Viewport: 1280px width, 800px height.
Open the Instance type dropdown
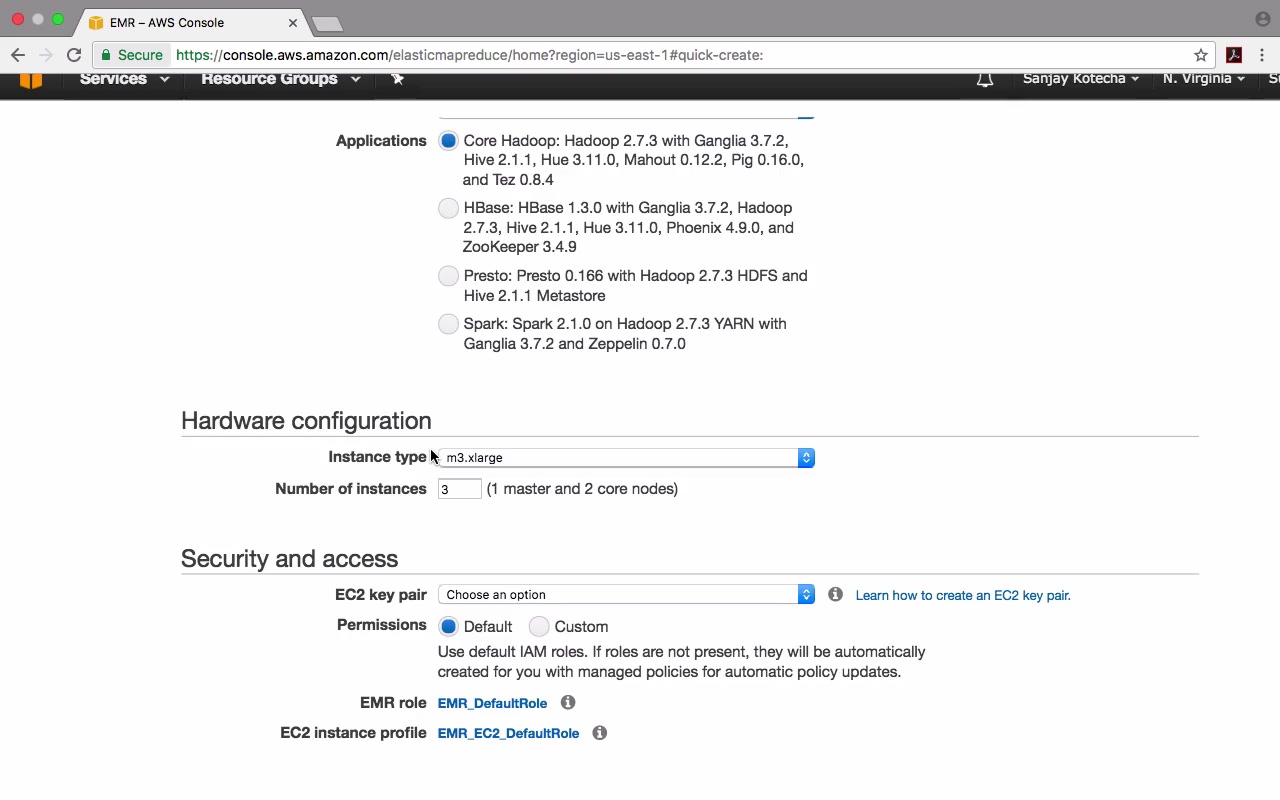pyautogui.click(x=626, y=458)
